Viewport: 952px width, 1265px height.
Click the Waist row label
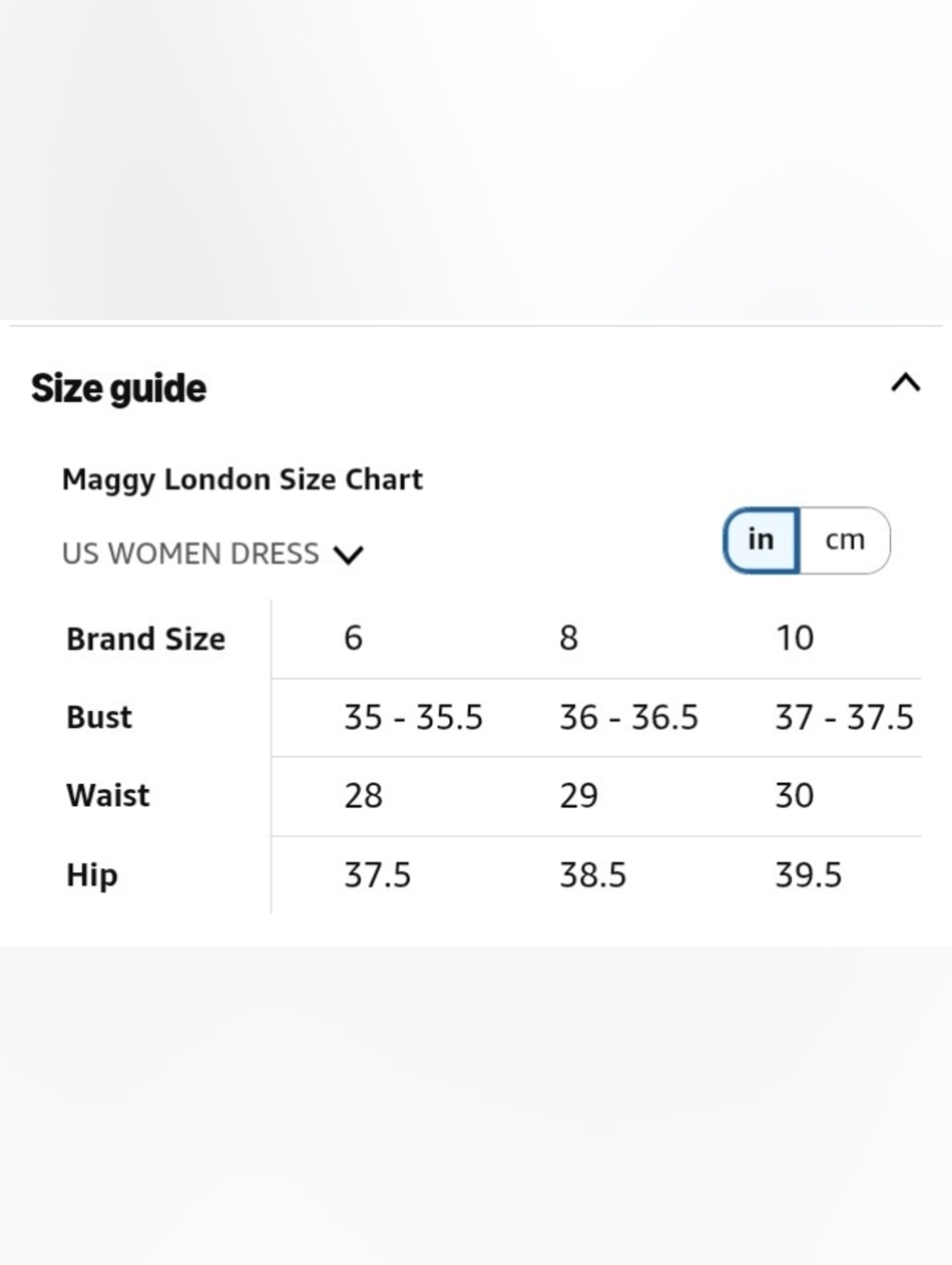(x=108, y=795)
